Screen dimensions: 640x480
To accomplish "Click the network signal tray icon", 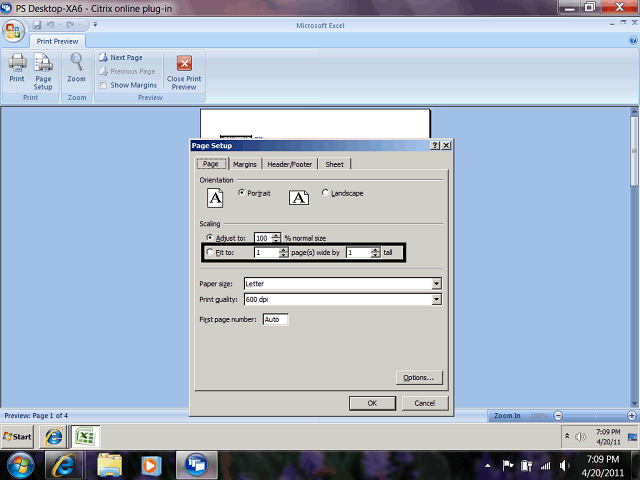I will point(546,465).
